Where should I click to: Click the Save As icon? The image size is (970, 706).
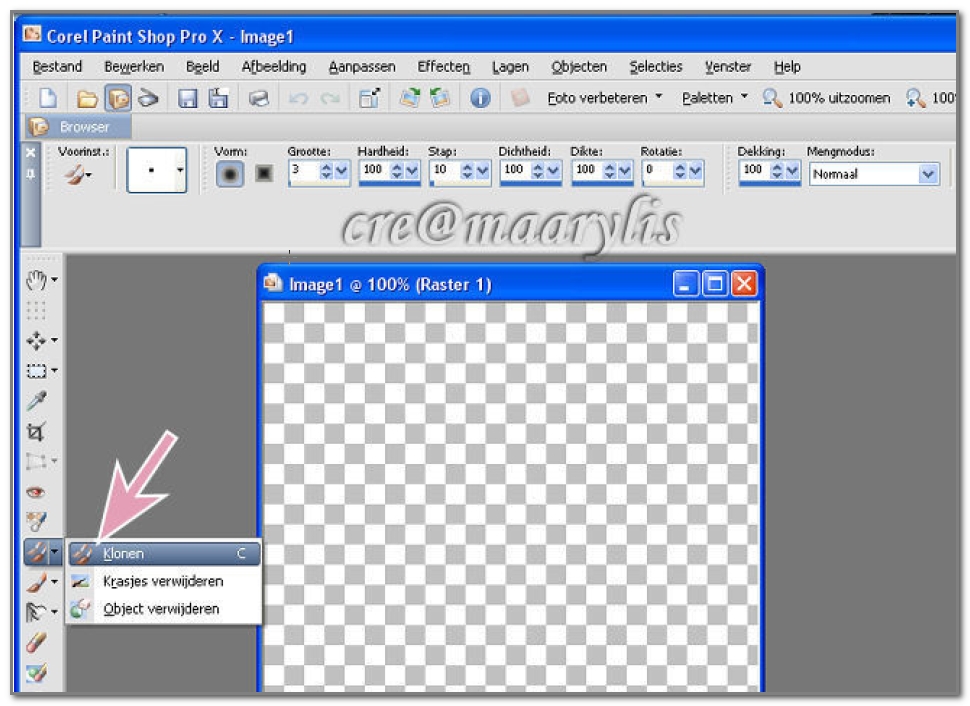coord(218,98)
